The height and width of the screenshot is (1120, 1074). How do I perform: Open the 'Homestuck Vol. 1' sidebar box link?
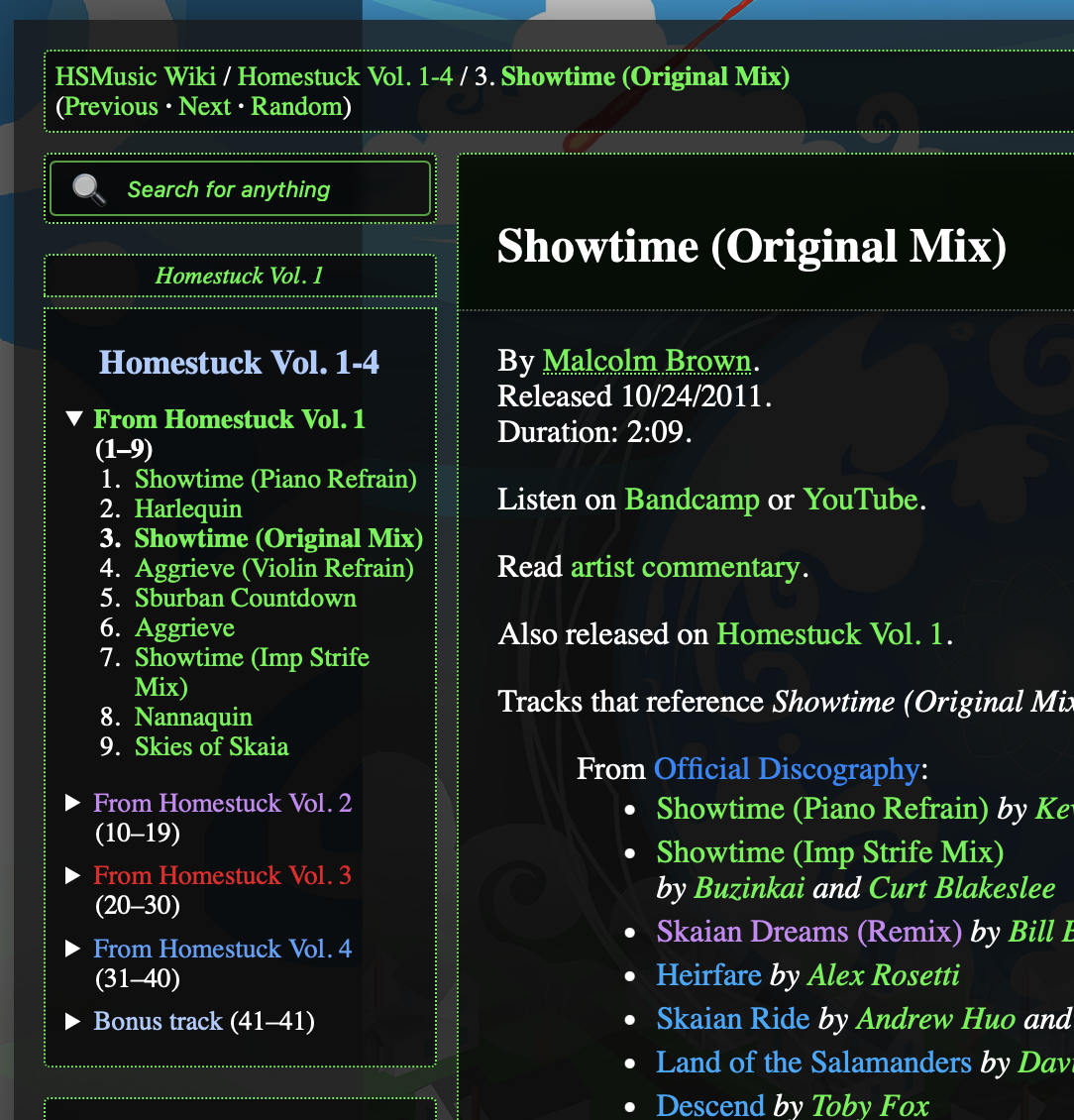240,276
